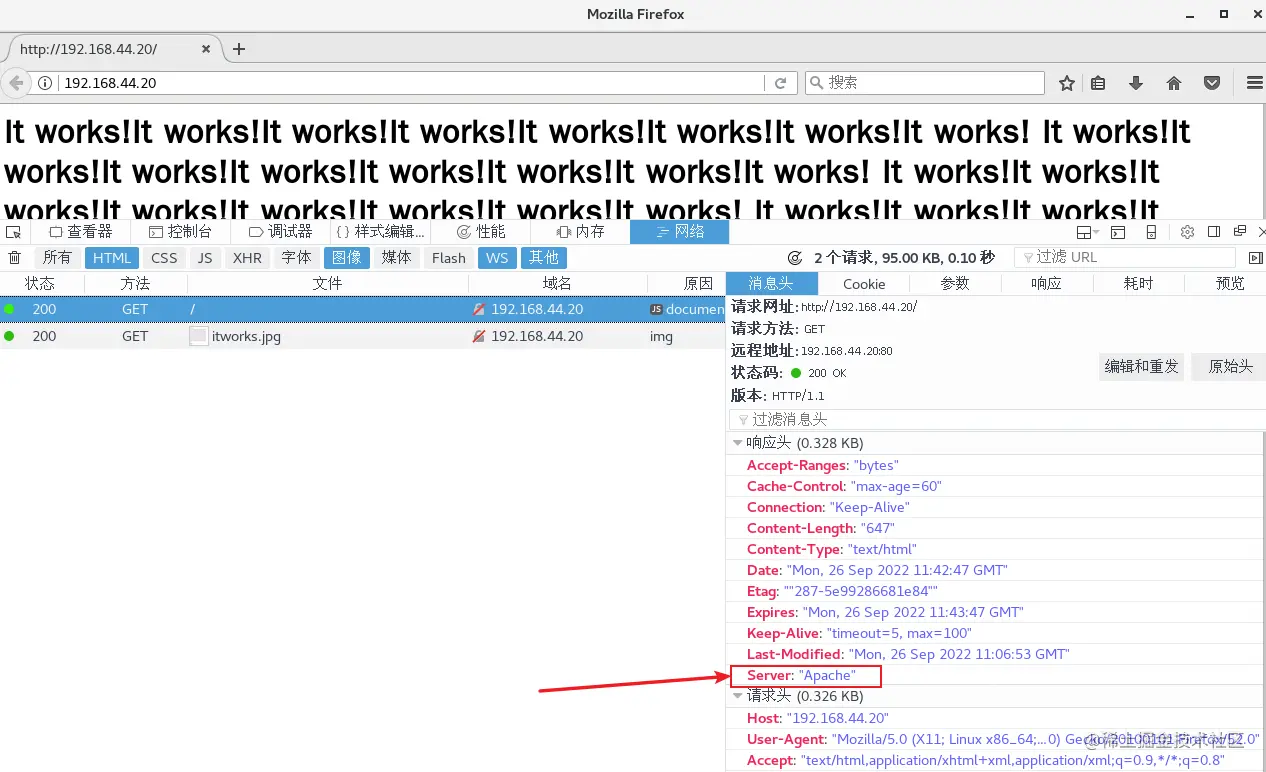Toggle the HTML request filter
The height and width of the screenshot is (772, 1266).
pyautogui.click(x=112, y=258)
